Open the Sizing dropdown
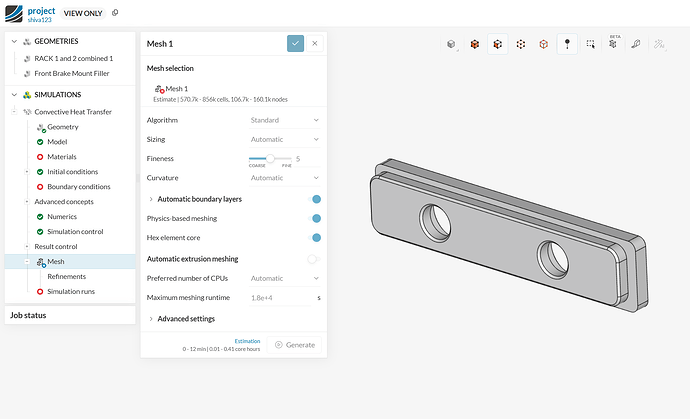690x419 pixels. (284, 140)
